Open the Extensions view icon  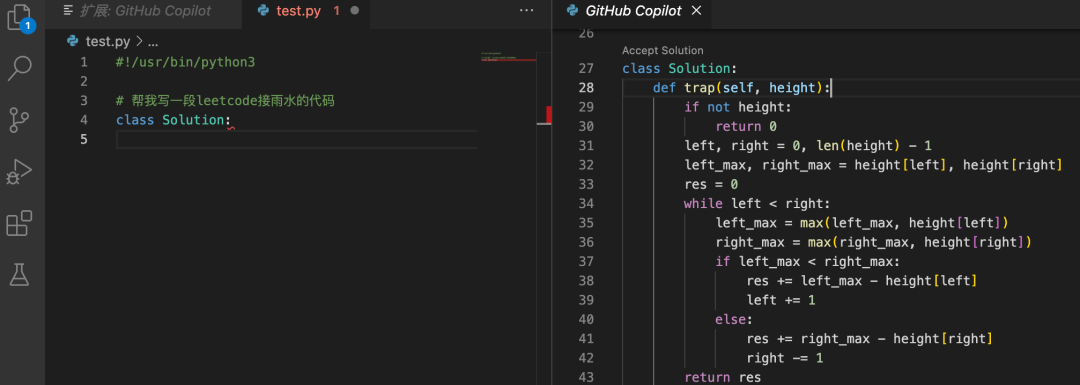[x=20, y=224]
